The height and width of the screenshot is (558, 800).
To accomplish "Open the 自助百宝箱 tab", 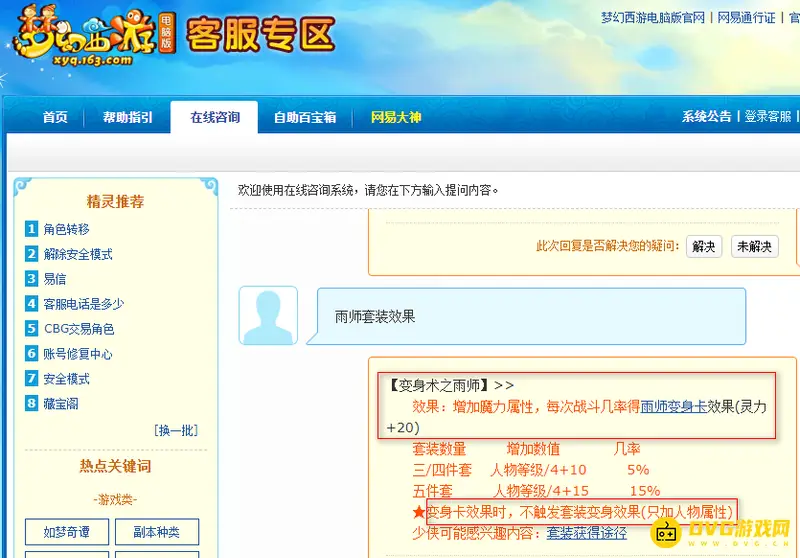I will click(x=305, y=117).
